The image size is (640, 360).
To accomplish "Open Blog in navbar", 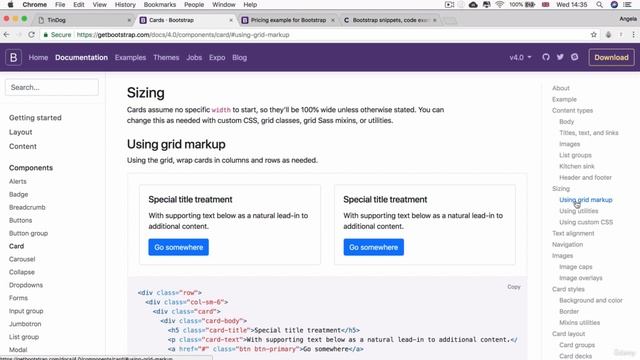I will tap(240, 58).
